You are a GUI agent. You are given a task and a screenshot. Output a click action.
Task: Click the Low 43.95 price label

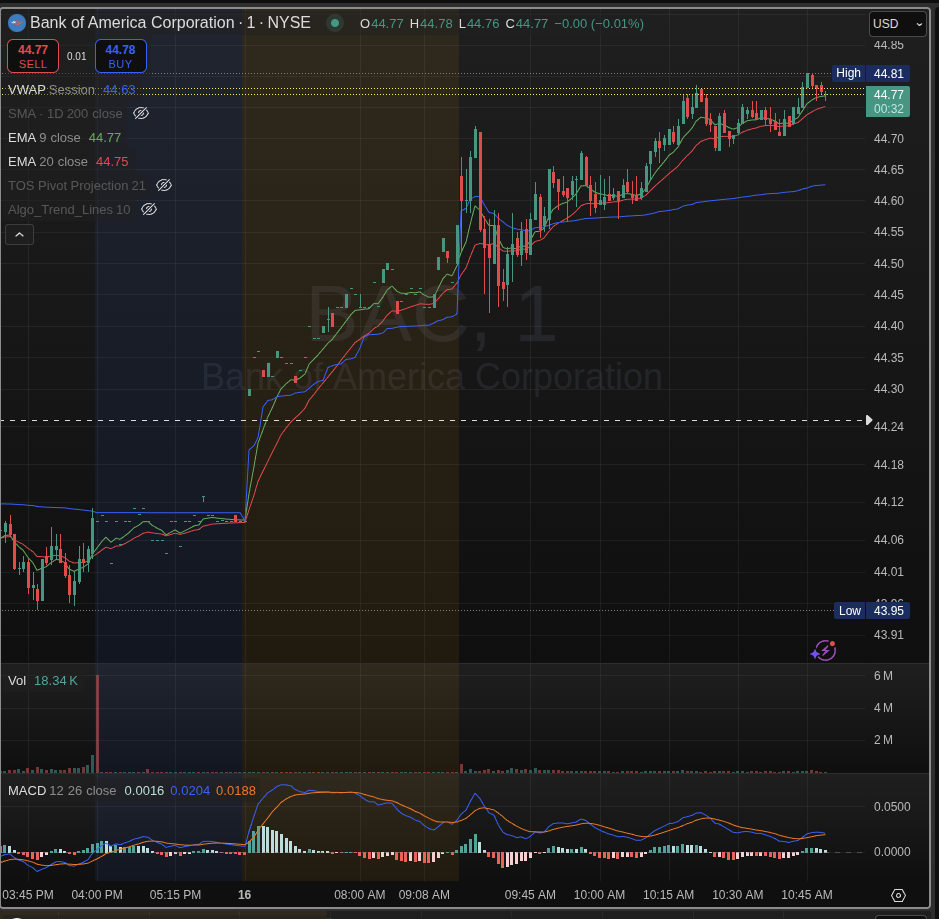[873, 611]
